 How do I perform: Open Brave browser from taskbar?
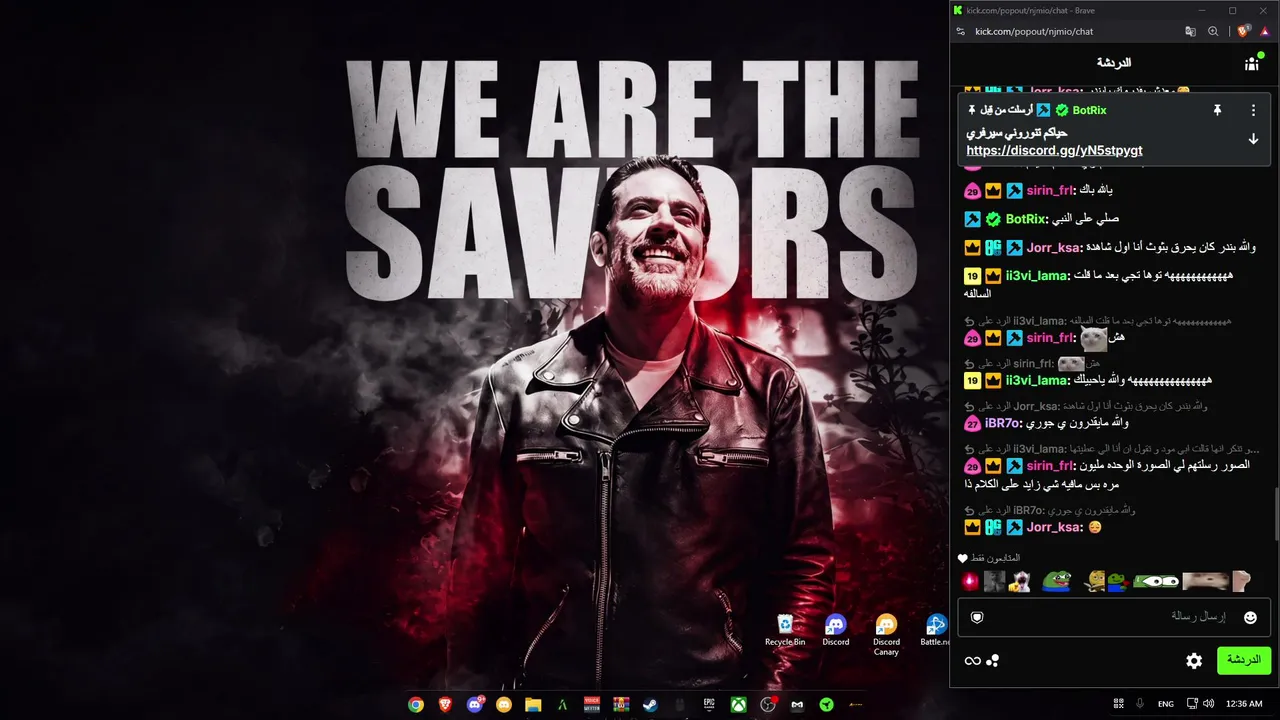[445, 704]
